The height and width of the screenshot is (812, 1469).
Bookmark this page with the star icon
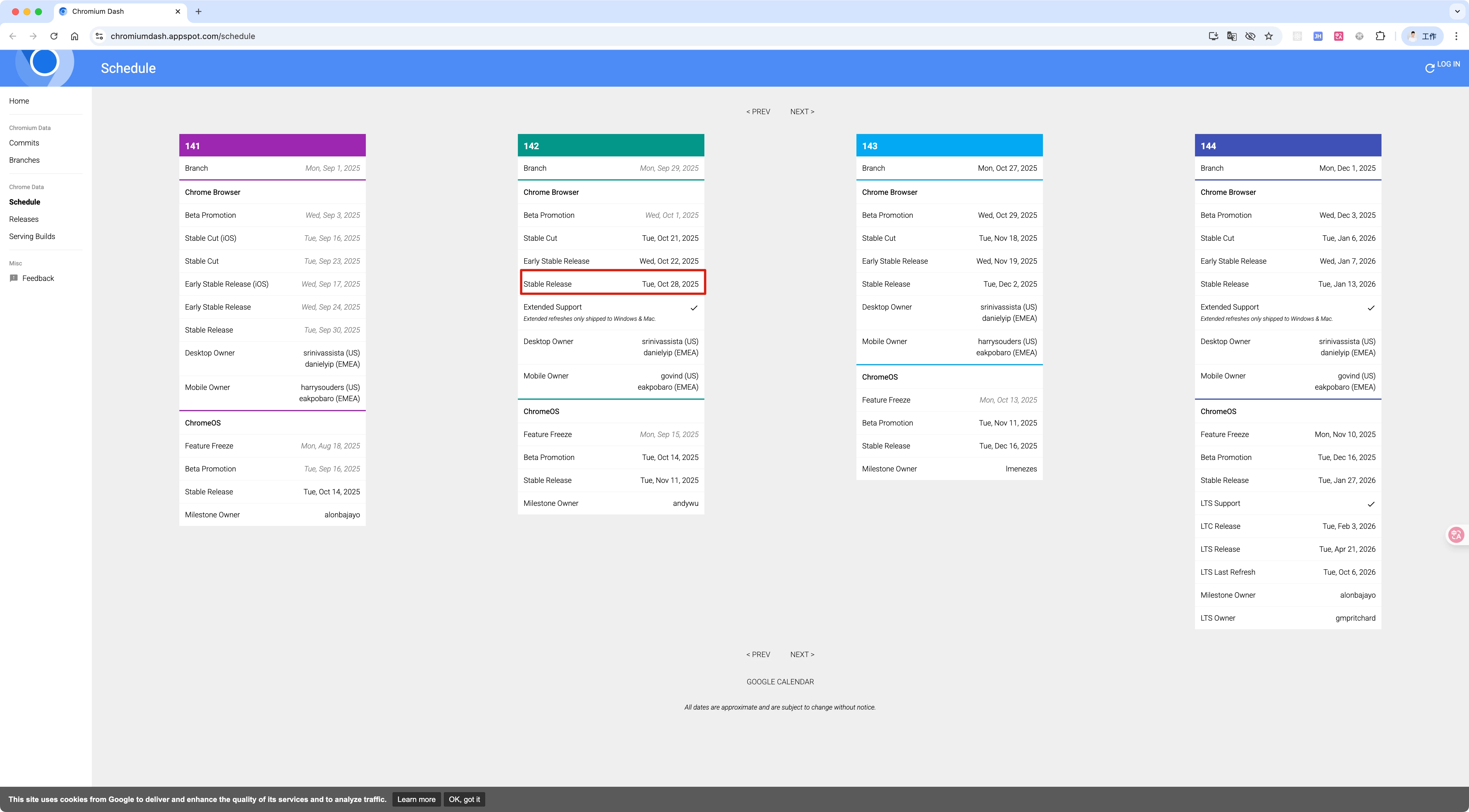pyautogui.click(x=1268, y=36)
